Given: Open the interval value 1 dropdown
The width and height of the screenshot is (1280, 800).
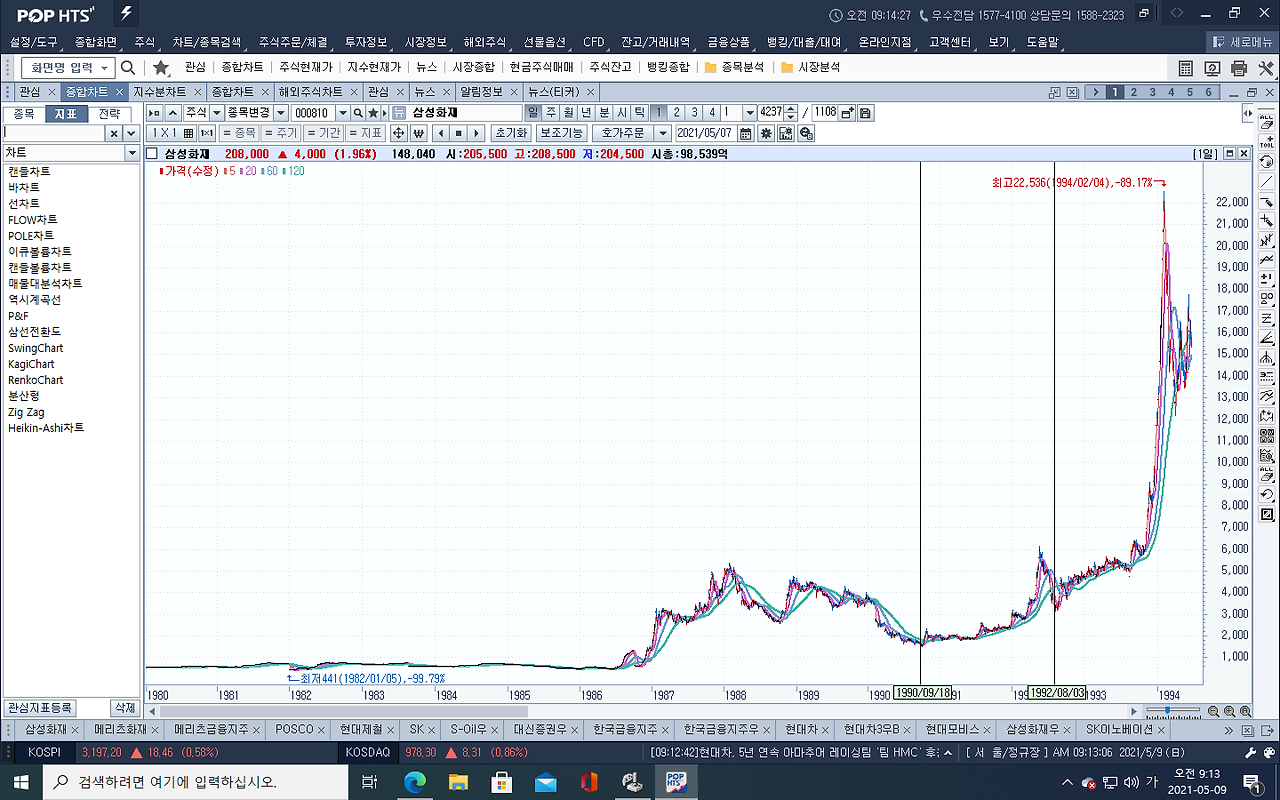Looking at the screenshot, I should point(750,113).
